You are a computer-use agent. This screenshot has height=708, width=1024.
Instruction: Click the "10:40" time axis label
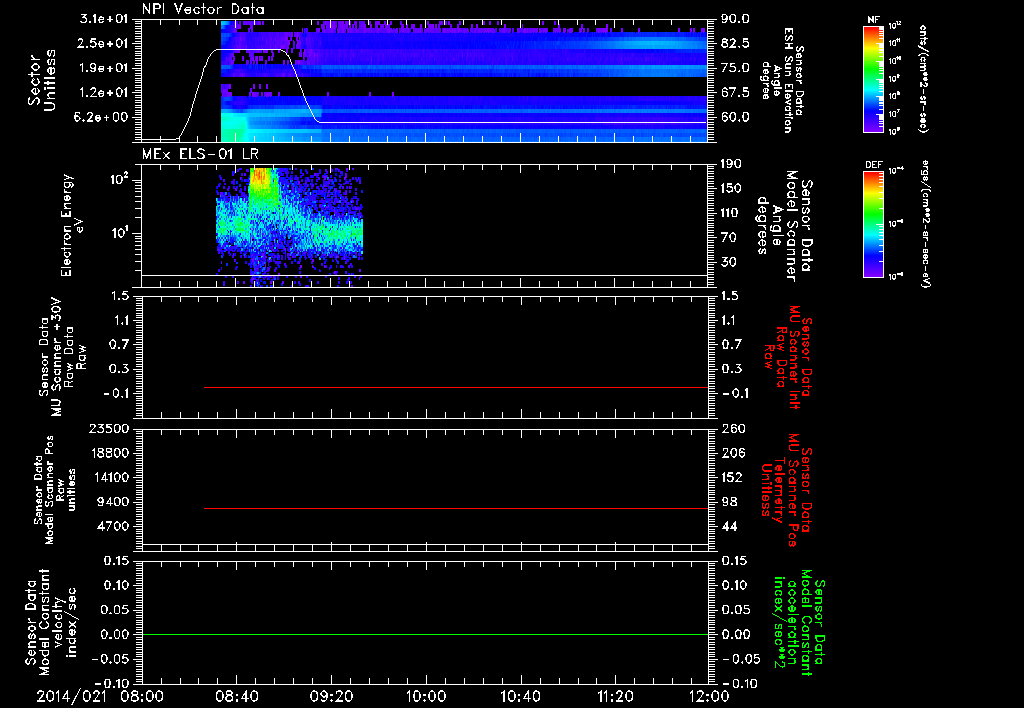coord(520,696)
